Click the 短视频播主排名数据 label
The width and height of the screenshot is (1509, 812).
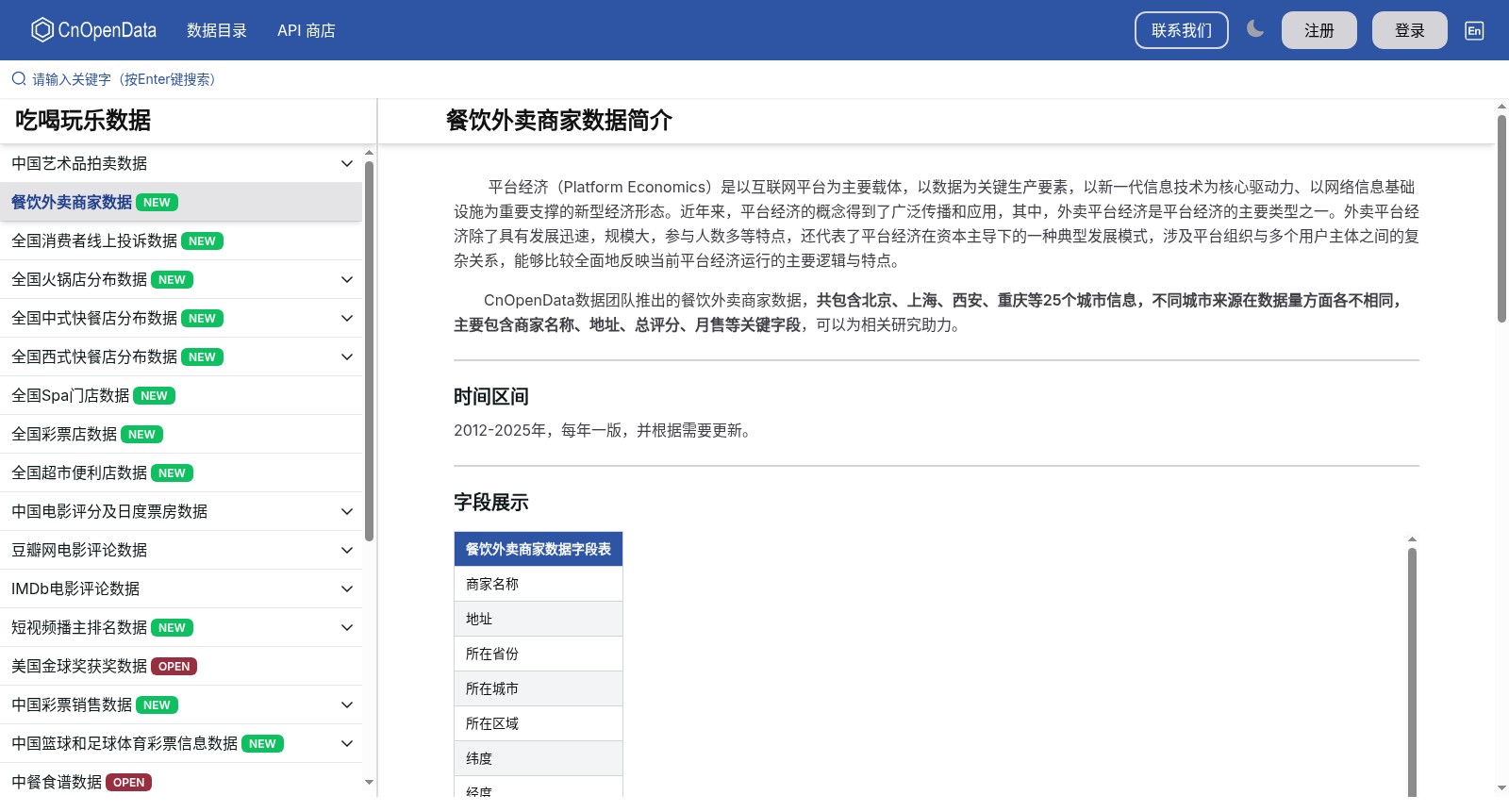coord(79,627)
